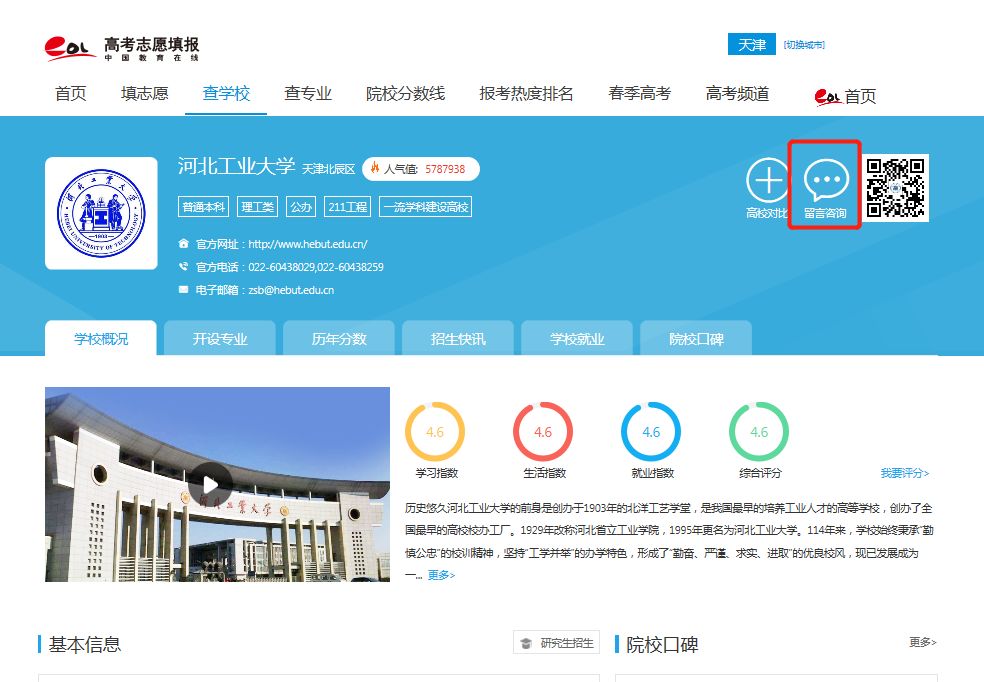Click 我要评分 link
The width and height of the screenshot is (984, 682).
(x=904, y=473)
